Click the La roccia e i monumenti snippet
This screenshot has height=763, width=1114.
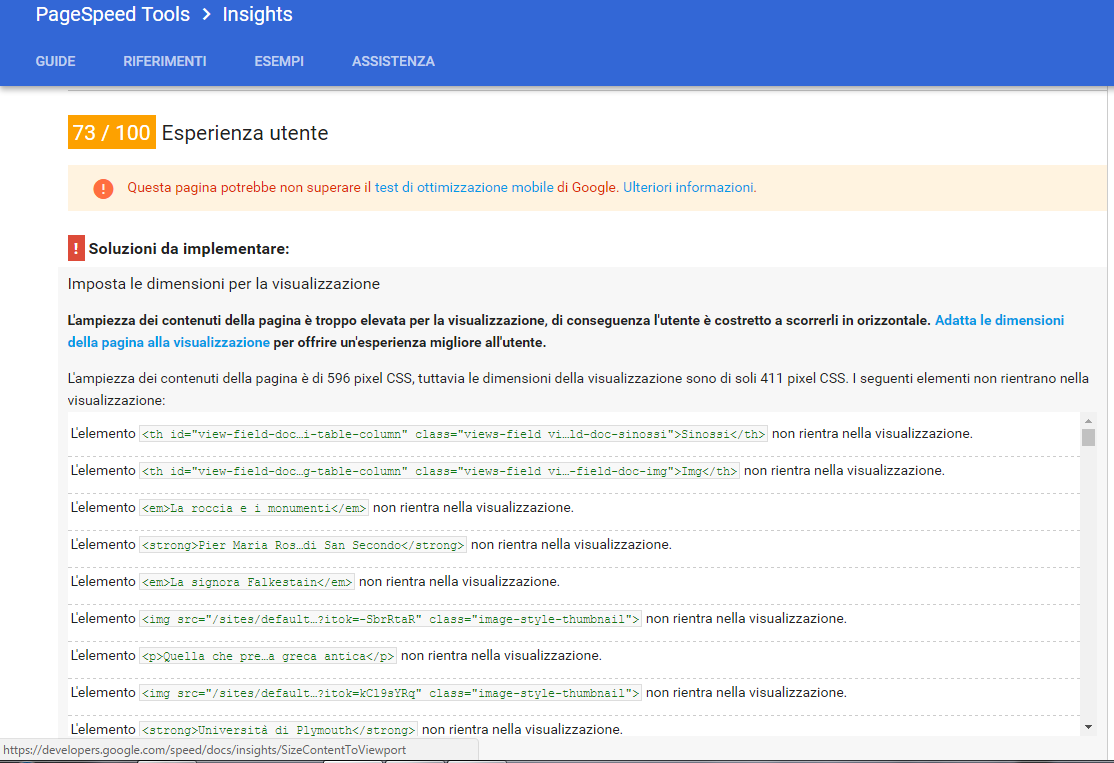pos(254,508)
